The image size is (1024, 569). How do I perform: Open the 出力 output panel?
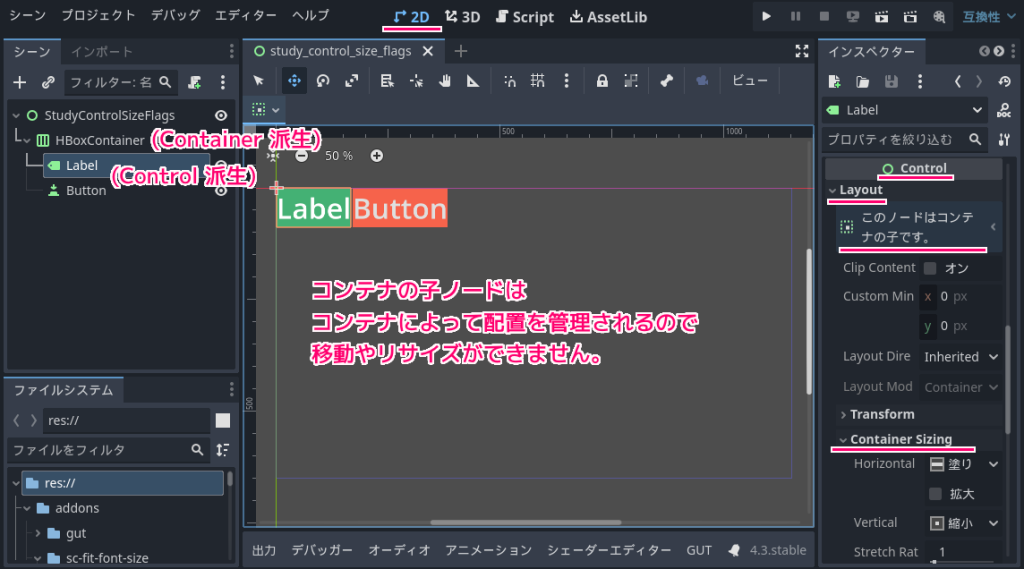[264, 550]
